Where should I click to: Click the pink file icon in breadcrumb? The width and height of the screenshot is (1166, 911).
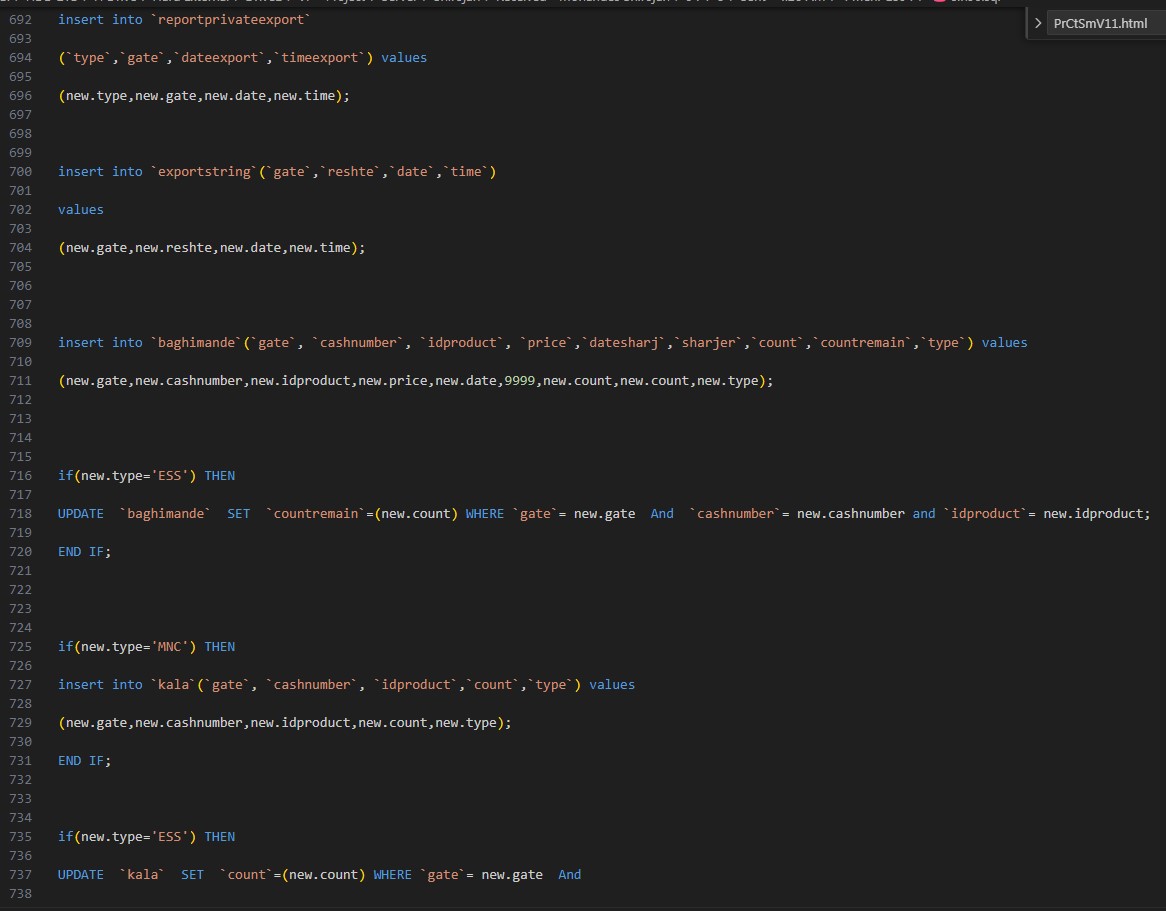940,3
